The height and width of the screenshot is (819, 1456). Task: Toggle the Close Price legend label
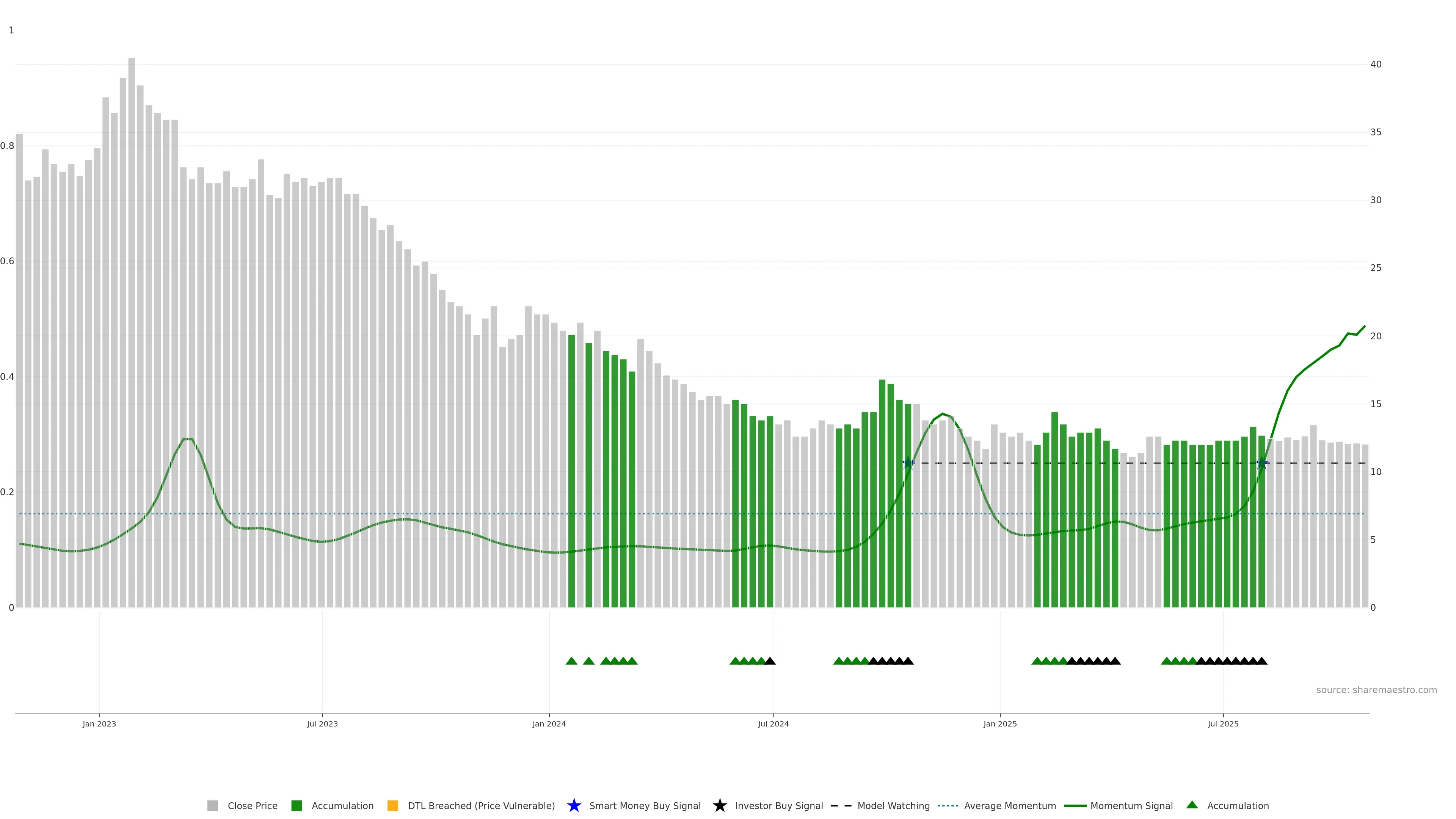tap(252, 806)
